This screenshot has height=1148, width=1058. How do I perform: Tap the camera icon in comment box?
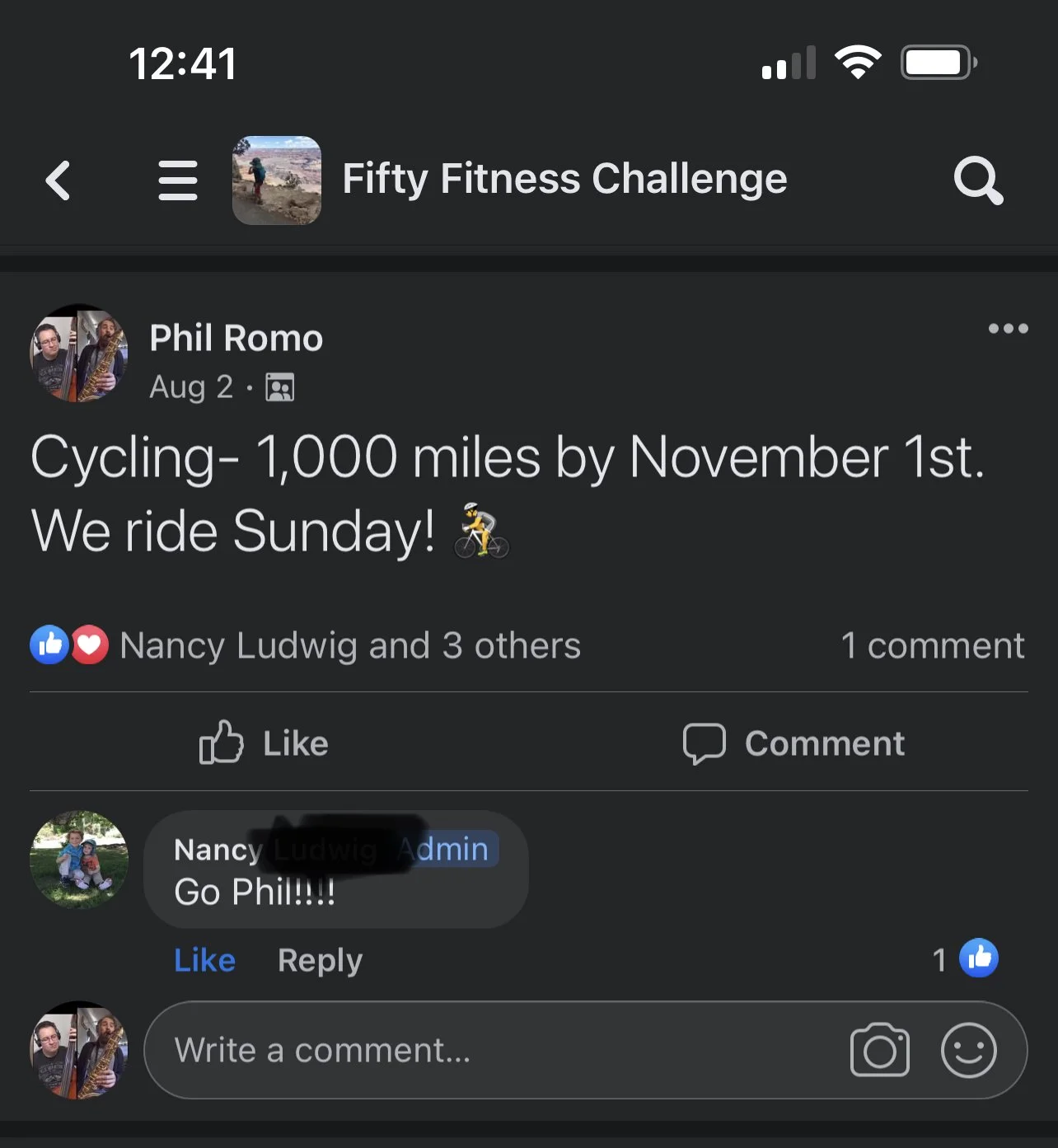(x=879, y=1050)
